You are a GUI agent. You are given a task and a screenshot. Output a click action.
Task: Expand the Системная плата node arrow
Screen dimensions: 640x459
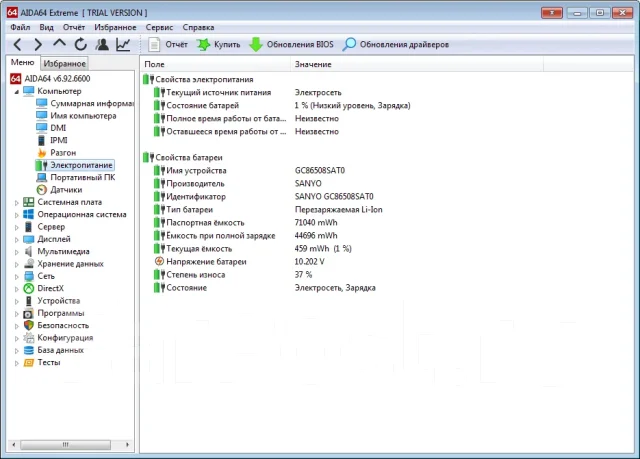tap(17, 202)
